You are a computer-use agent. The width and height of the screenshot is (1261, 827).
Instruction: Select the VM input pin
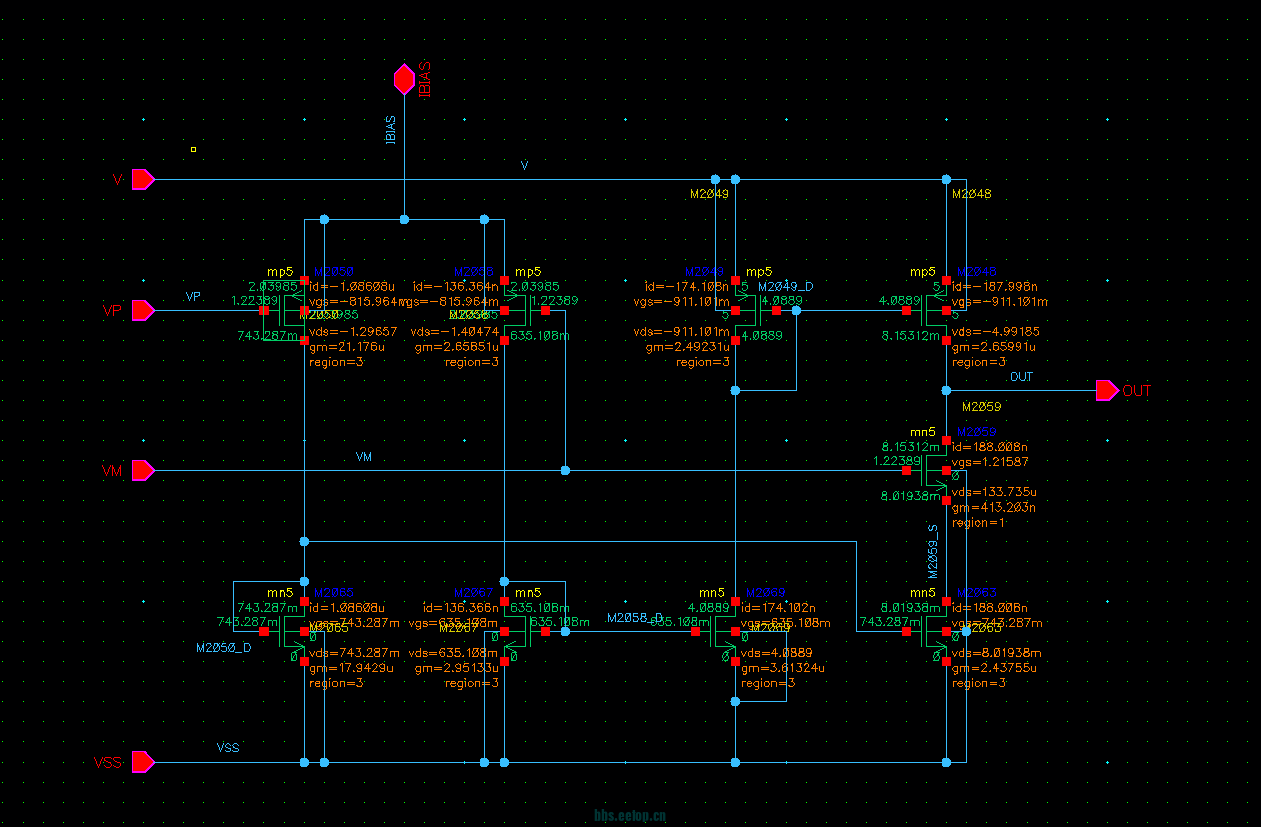143,470
